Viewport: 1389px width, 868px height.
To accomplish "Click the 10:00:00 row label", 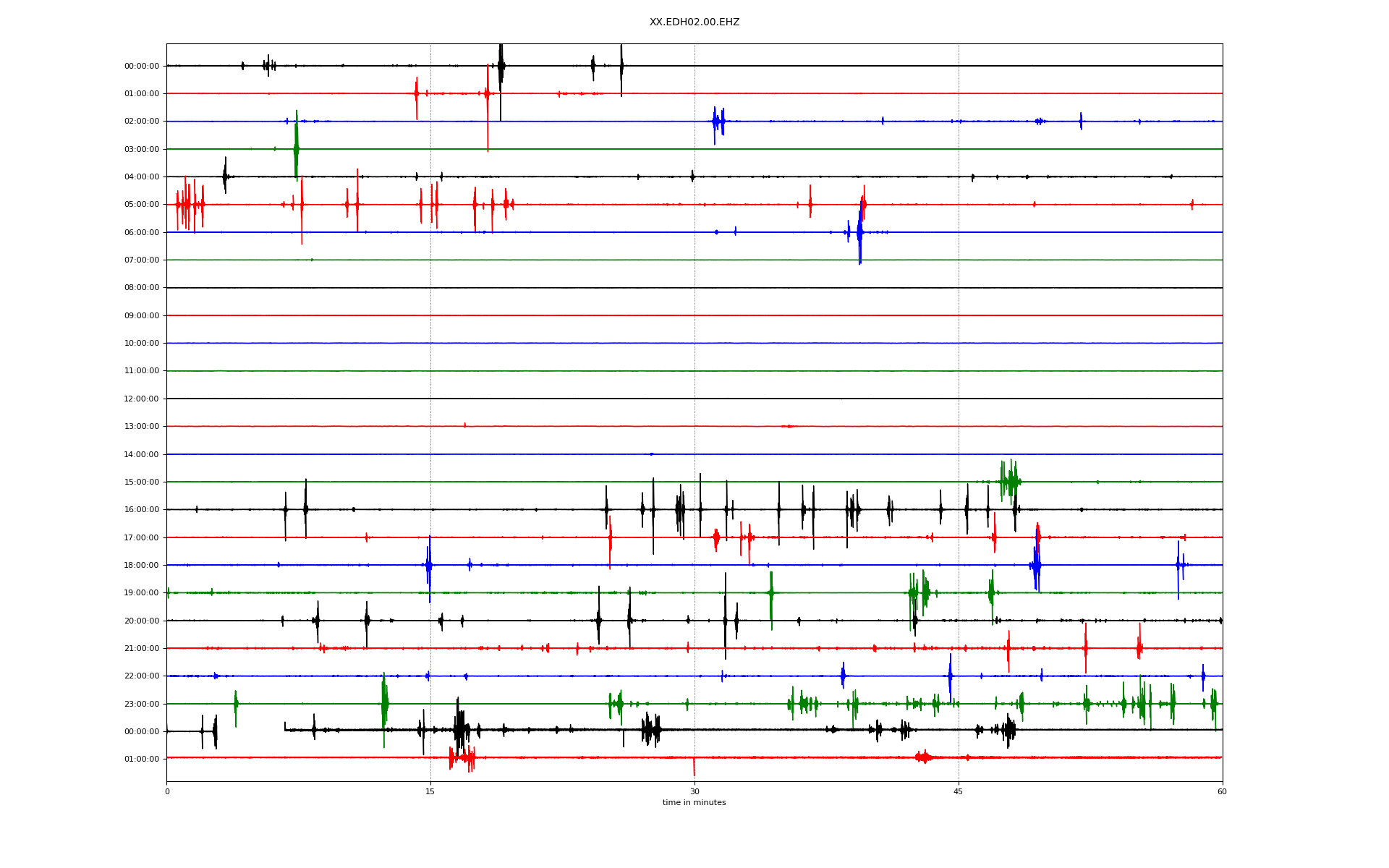I will click(142, 344).
